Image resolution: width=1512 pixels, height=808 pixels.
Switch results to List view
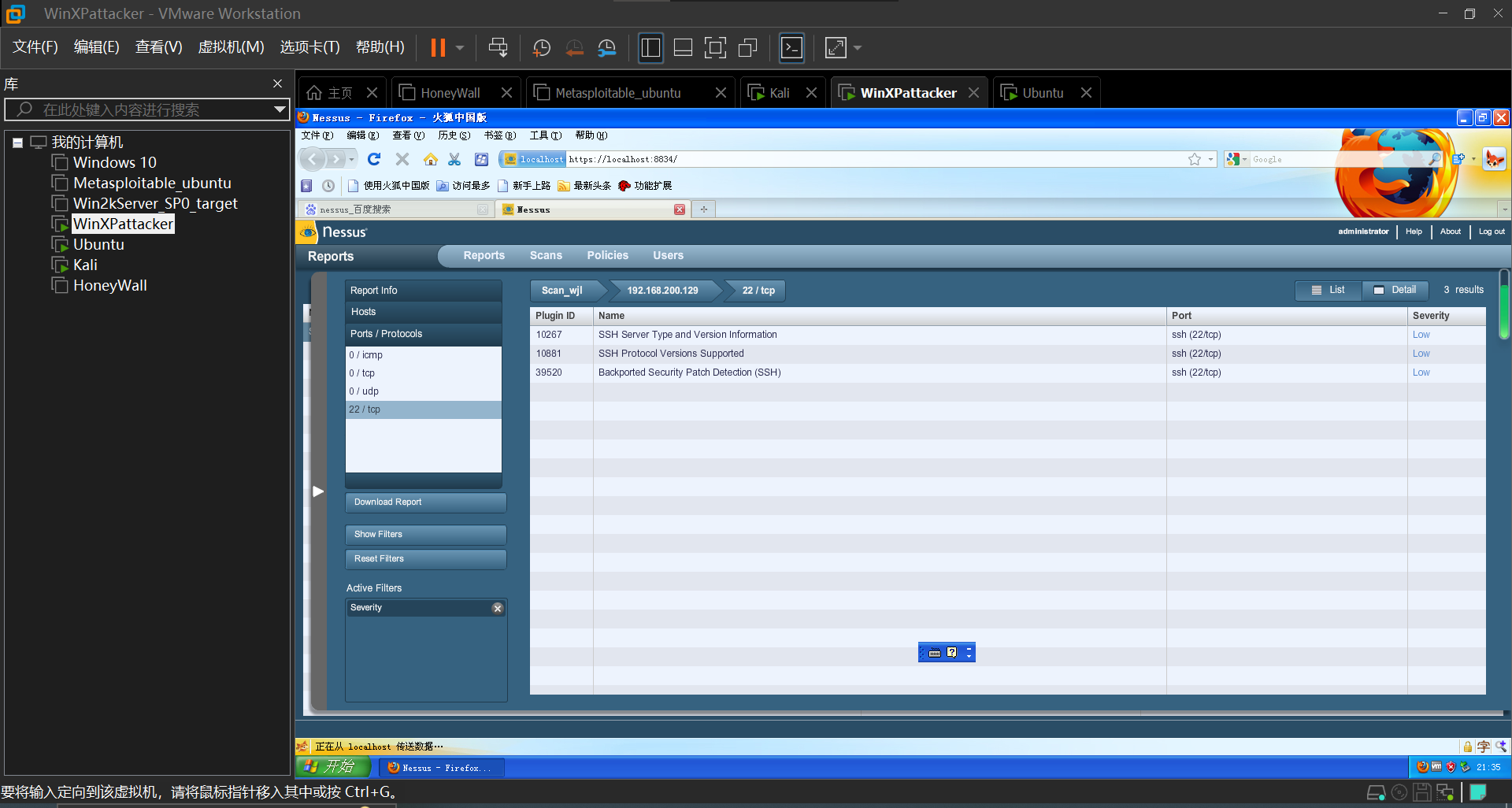tap(1329, 290)
